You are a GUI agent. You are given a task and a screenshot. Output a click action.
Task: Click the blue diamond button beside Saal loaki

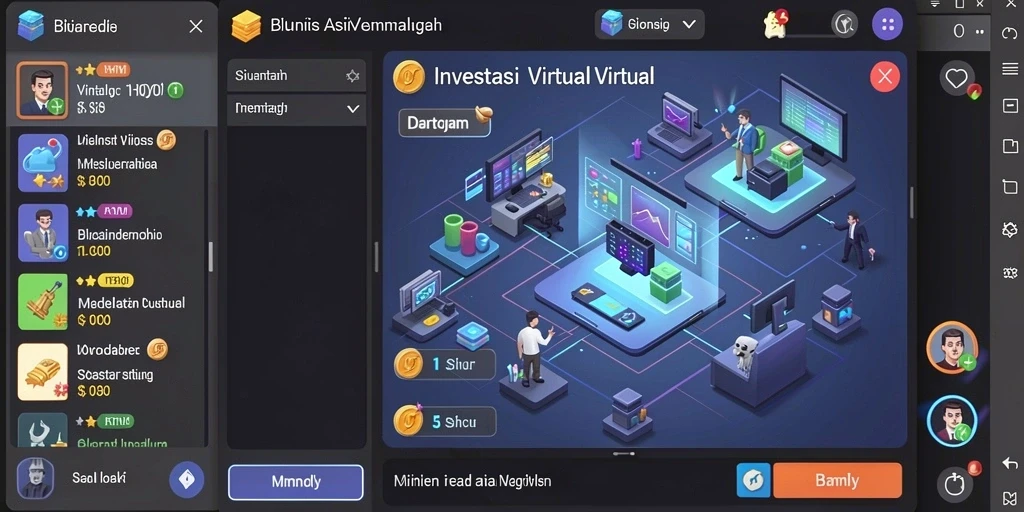(187, 480)
